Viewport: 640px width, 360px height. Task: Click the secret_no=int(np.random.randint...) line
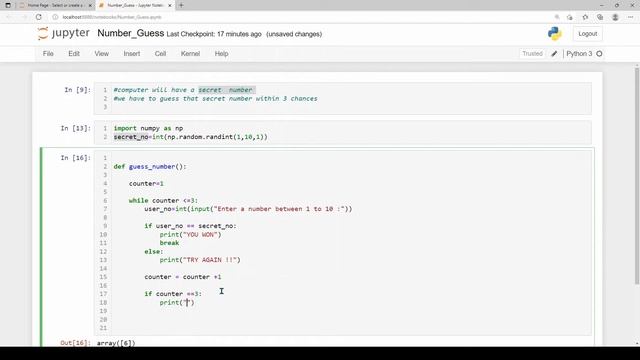(191, 137)
